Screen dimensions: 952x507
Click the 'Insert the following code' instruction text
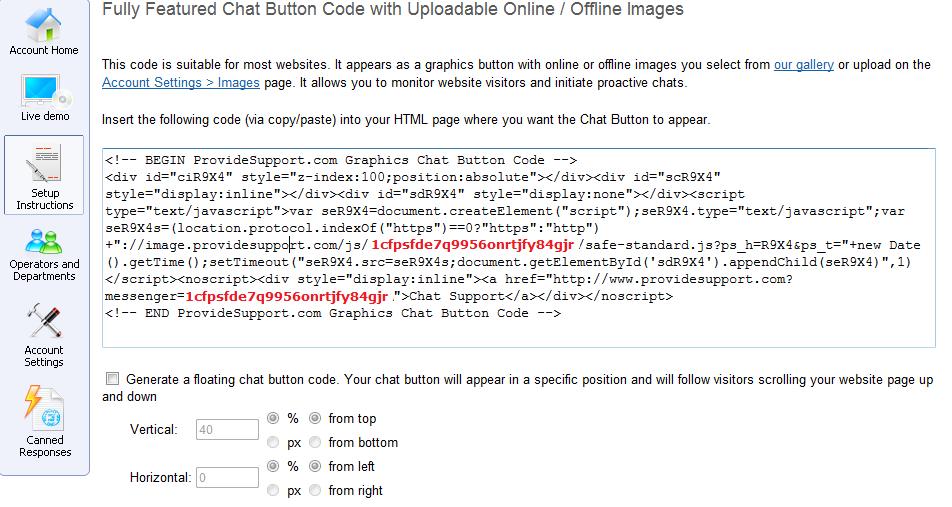(406, 120)
